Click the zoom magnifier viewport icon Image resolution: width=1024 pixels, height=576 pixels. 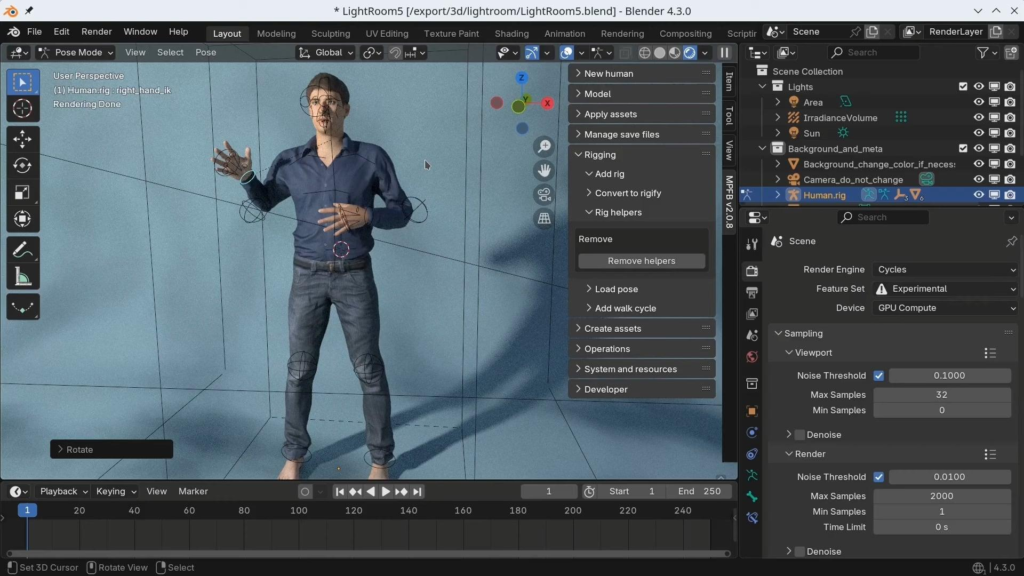pyautogui.click(x=544, y=146)
